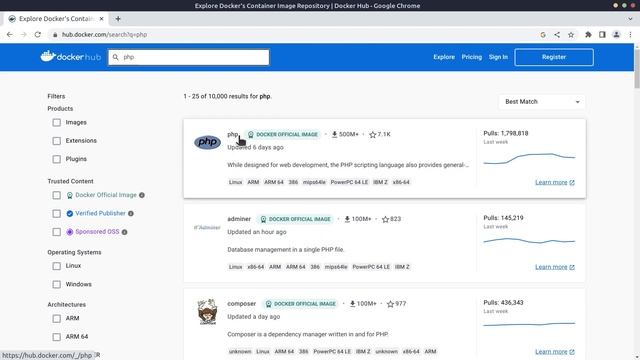Click the forward navigation arrow
This screenshot has height=360, width=640.
click(23, 35)
